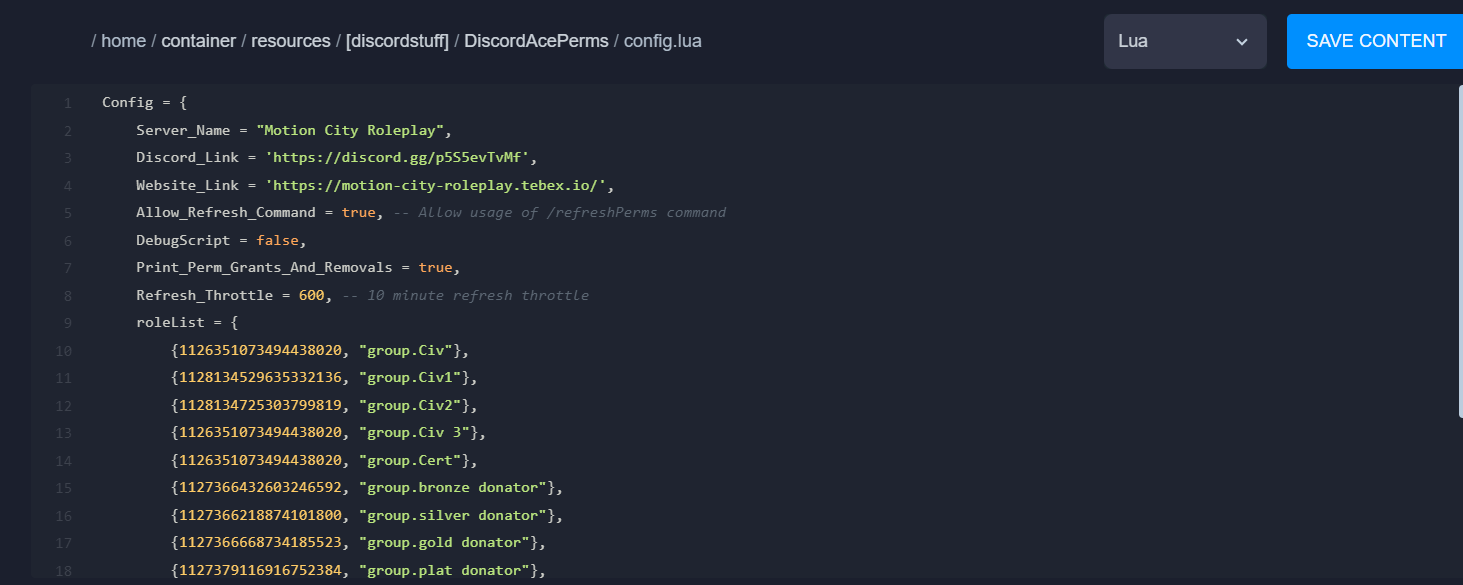
Task: Open the container breadcrumb folder
Action: pyautogui.click(x=198, y=41)
